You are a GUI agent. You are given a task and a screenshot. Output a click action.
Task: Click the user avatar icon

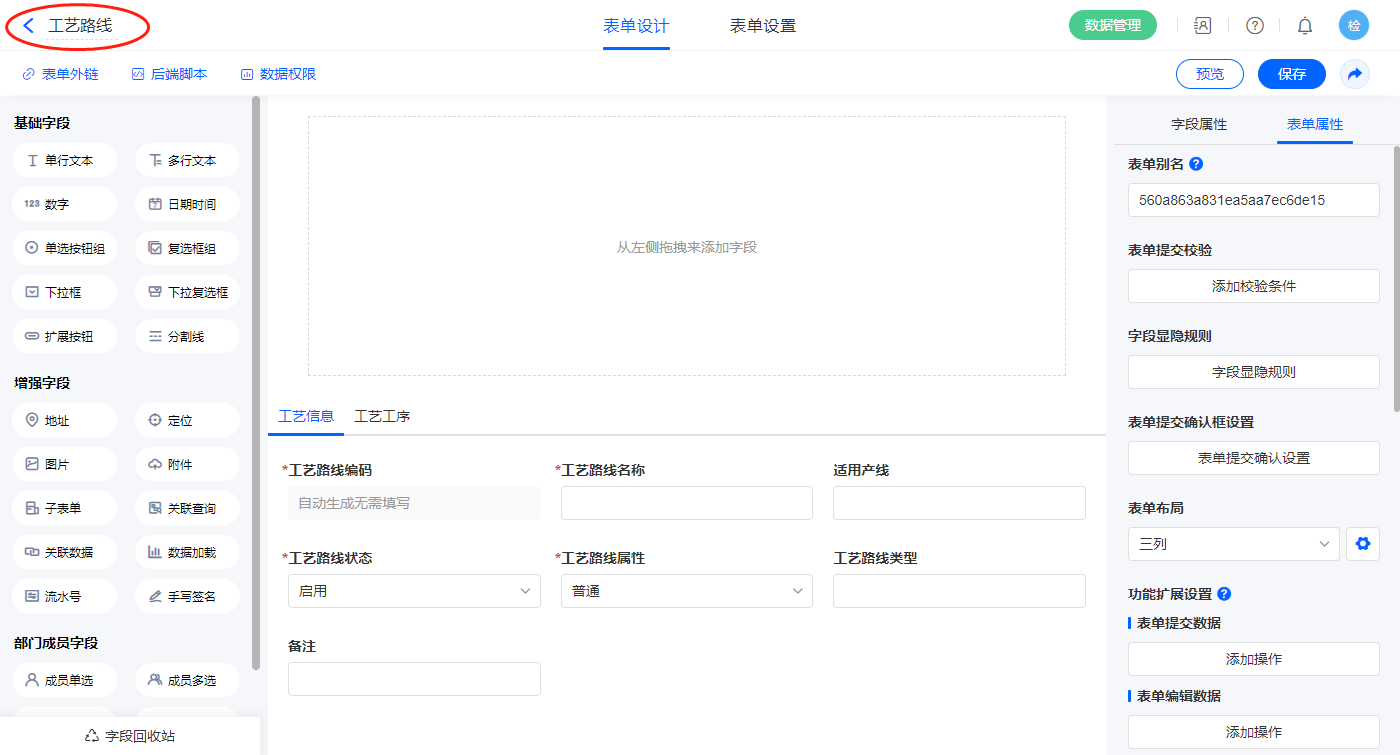tap(1353, 26)
